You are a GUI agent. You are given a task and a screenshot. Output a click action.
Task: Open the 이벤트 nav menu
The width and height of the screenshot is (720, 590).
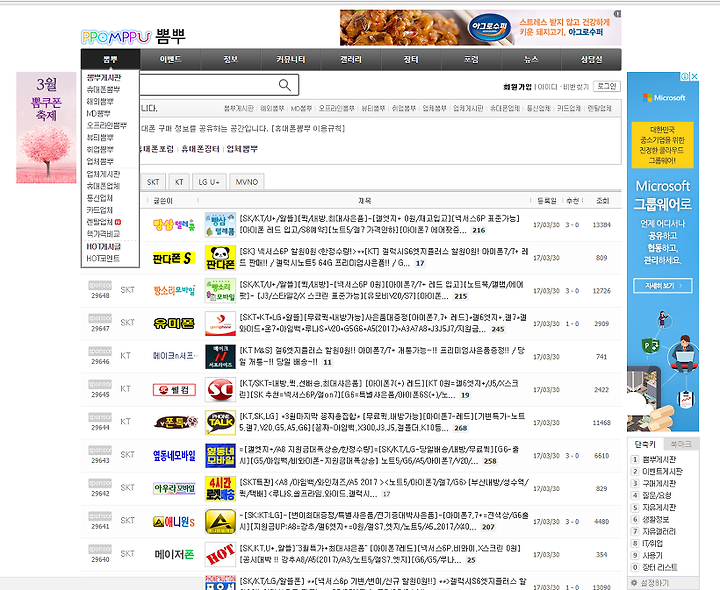click(x=170, y=59)
